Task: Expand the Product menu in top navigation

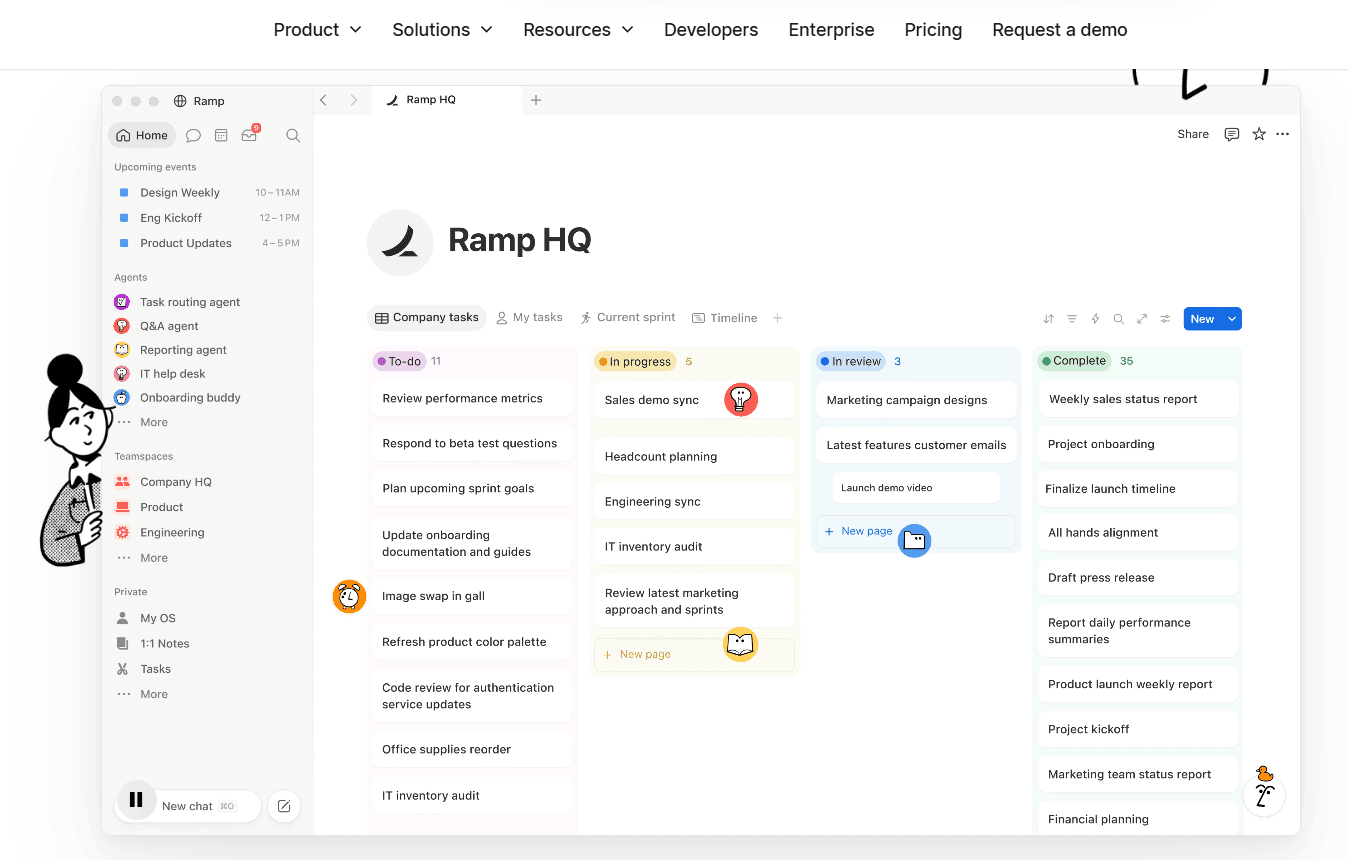Action: [x=317, y=30]
